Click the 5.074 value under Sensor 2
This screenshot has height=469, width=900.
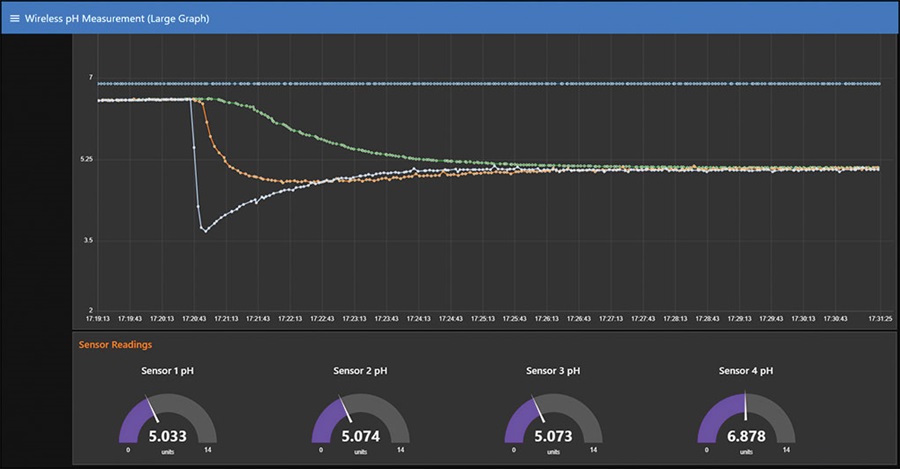(360, 436)
